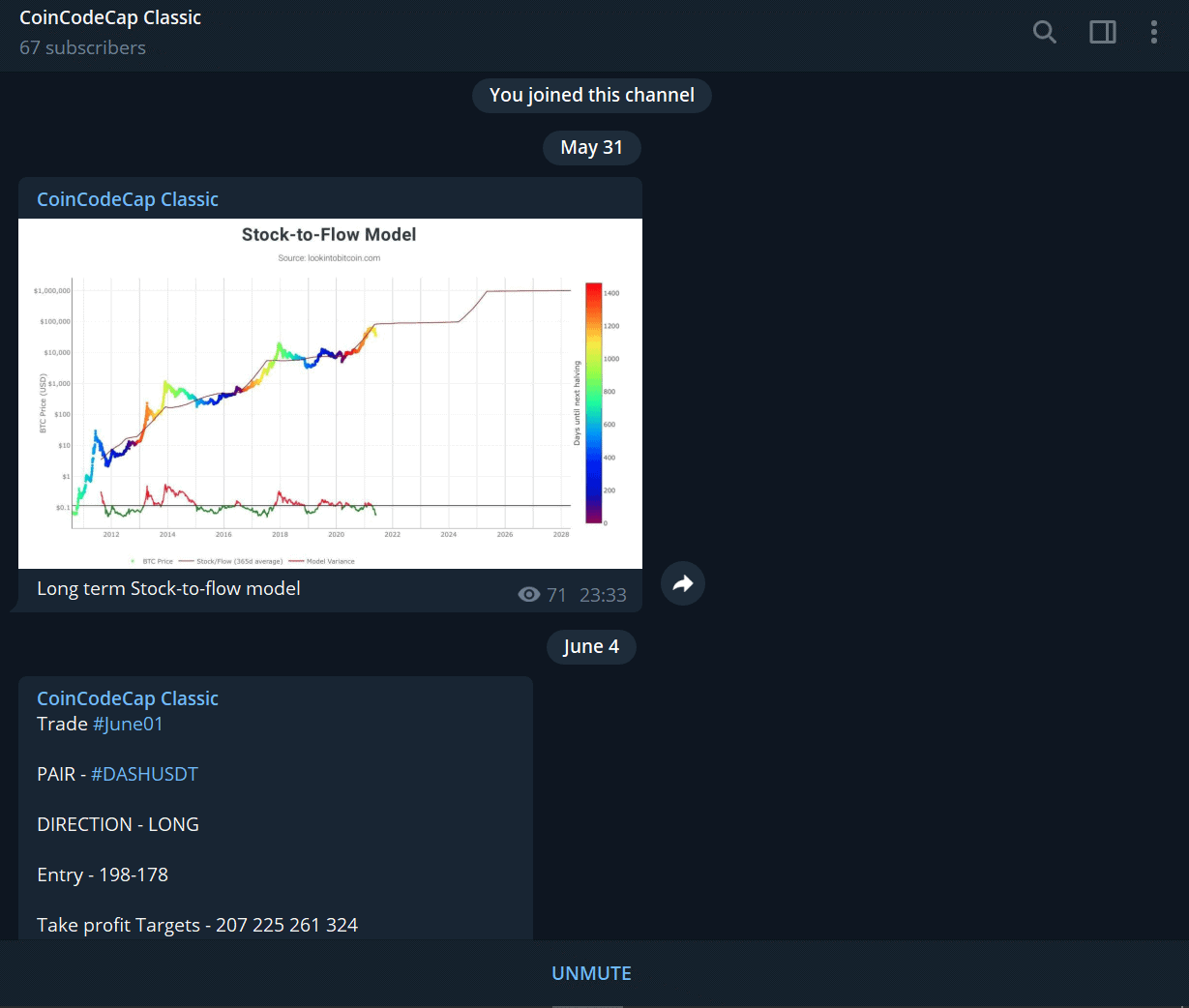The image size is (1189, 1008).
Task: Open the channel name on the chart message
Action: point(127,198)
